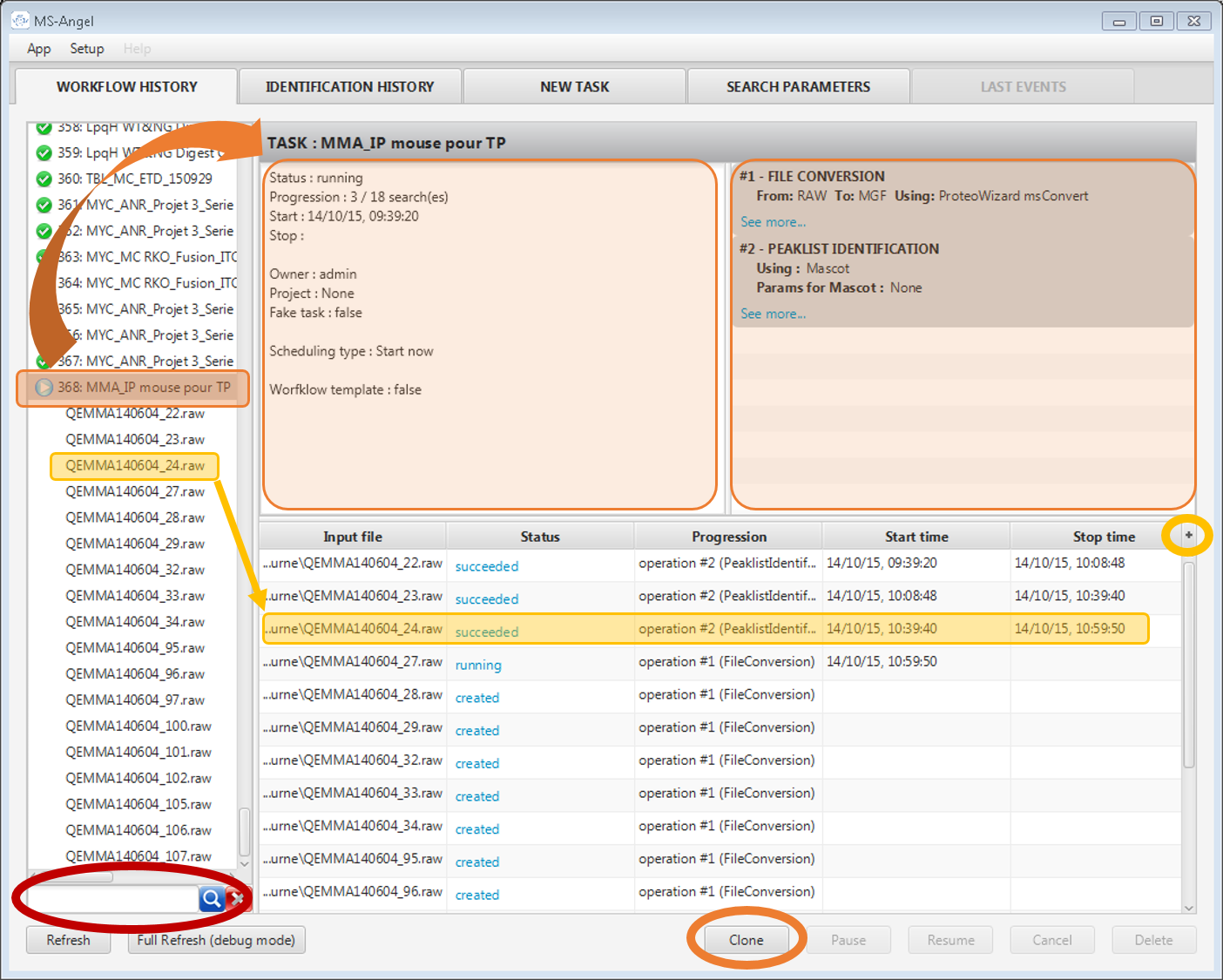Open the table column selector plus button
Image resolution: width=1223 pixels, height=980 pixels.
(x=1188, y=536)
